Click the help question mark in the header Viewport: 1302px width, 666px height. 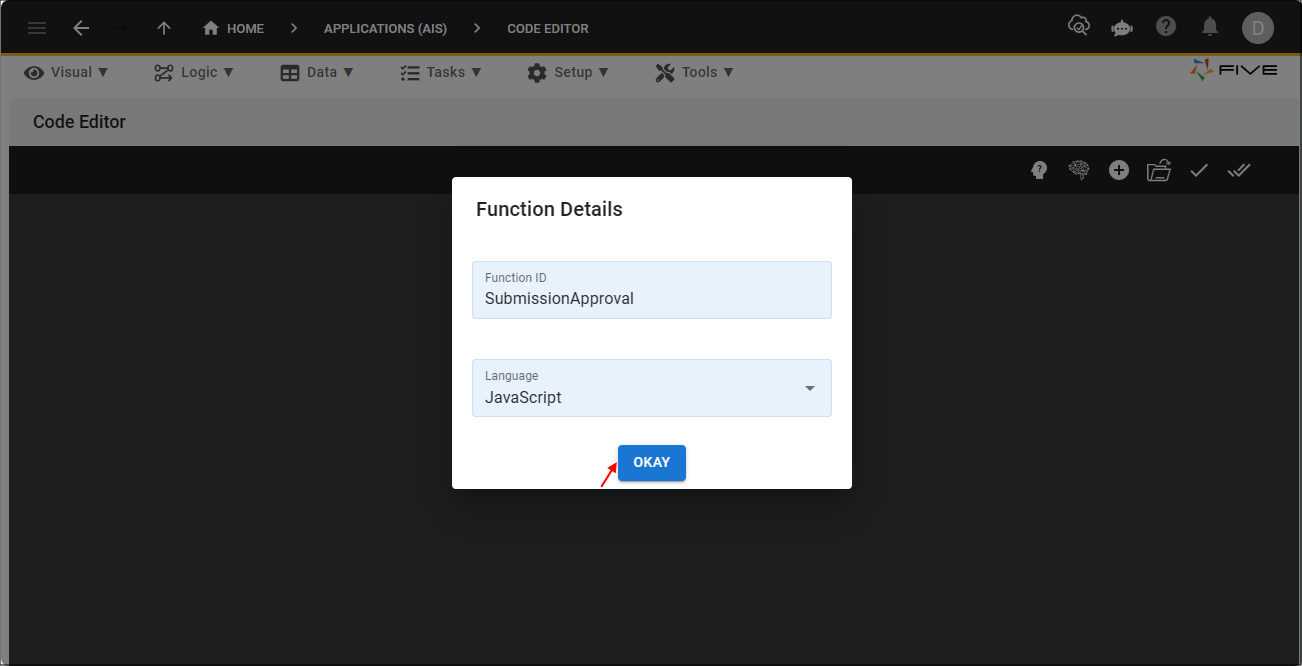[x=1166, y=27]
